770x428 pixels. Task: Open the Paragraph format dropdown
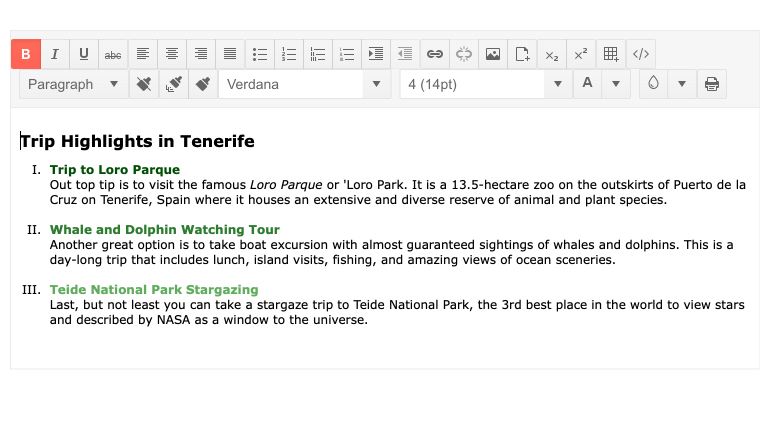click(x=74, y=84)
